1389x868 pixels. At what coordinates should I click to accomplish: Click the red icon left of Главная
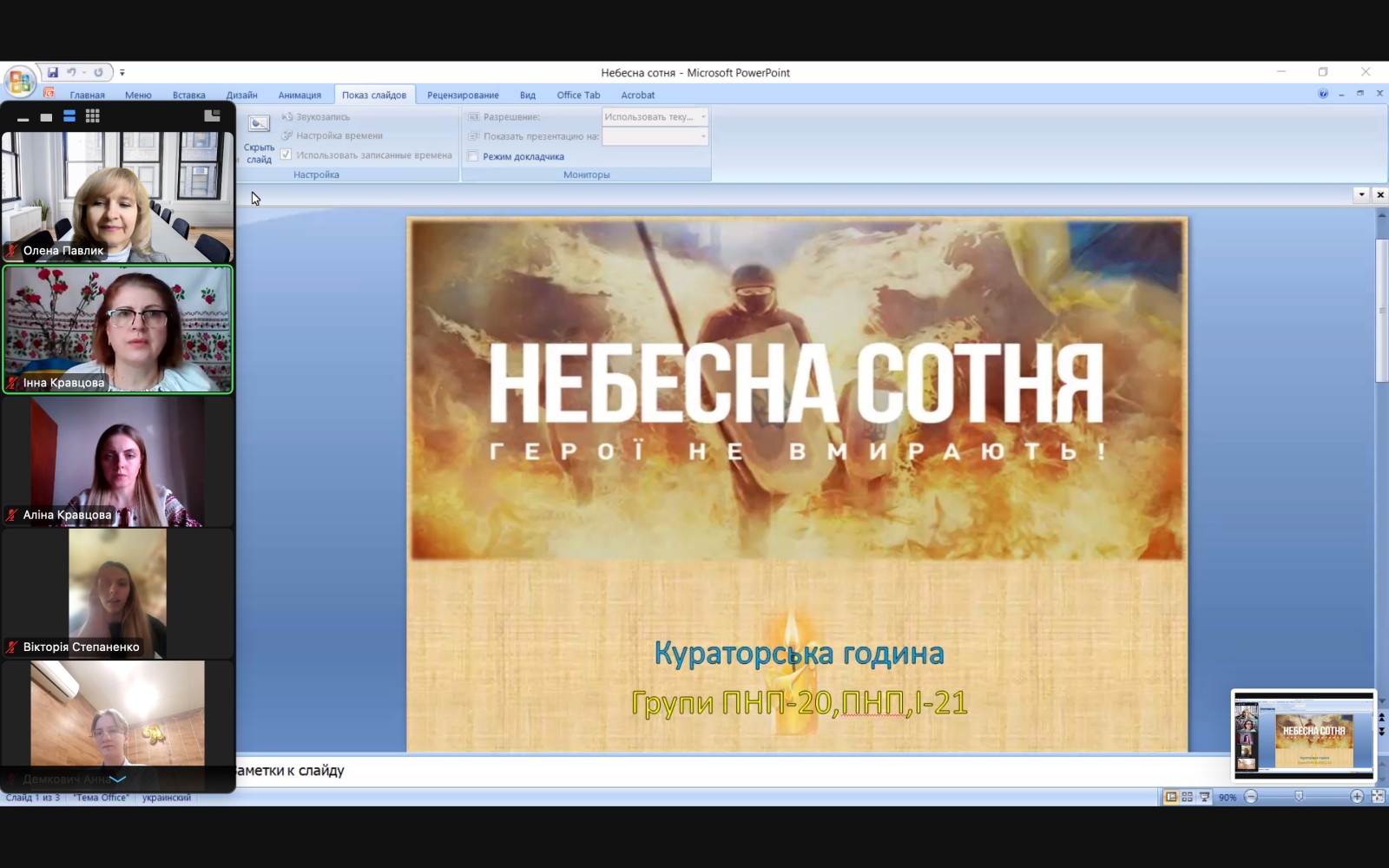point(49,93)
